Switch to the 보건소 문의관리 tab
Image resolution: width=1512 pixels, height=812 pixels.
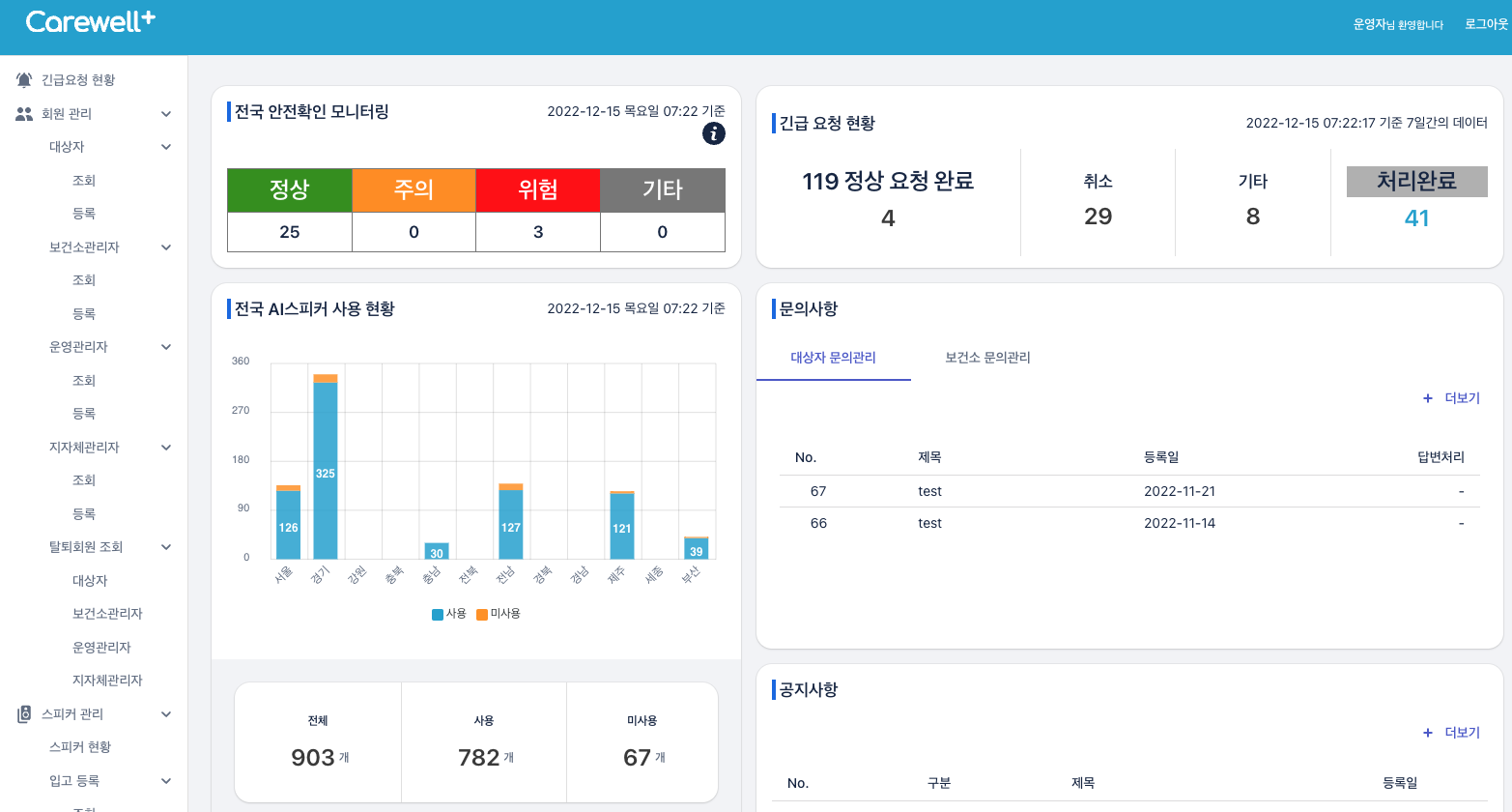pos(987,358)
